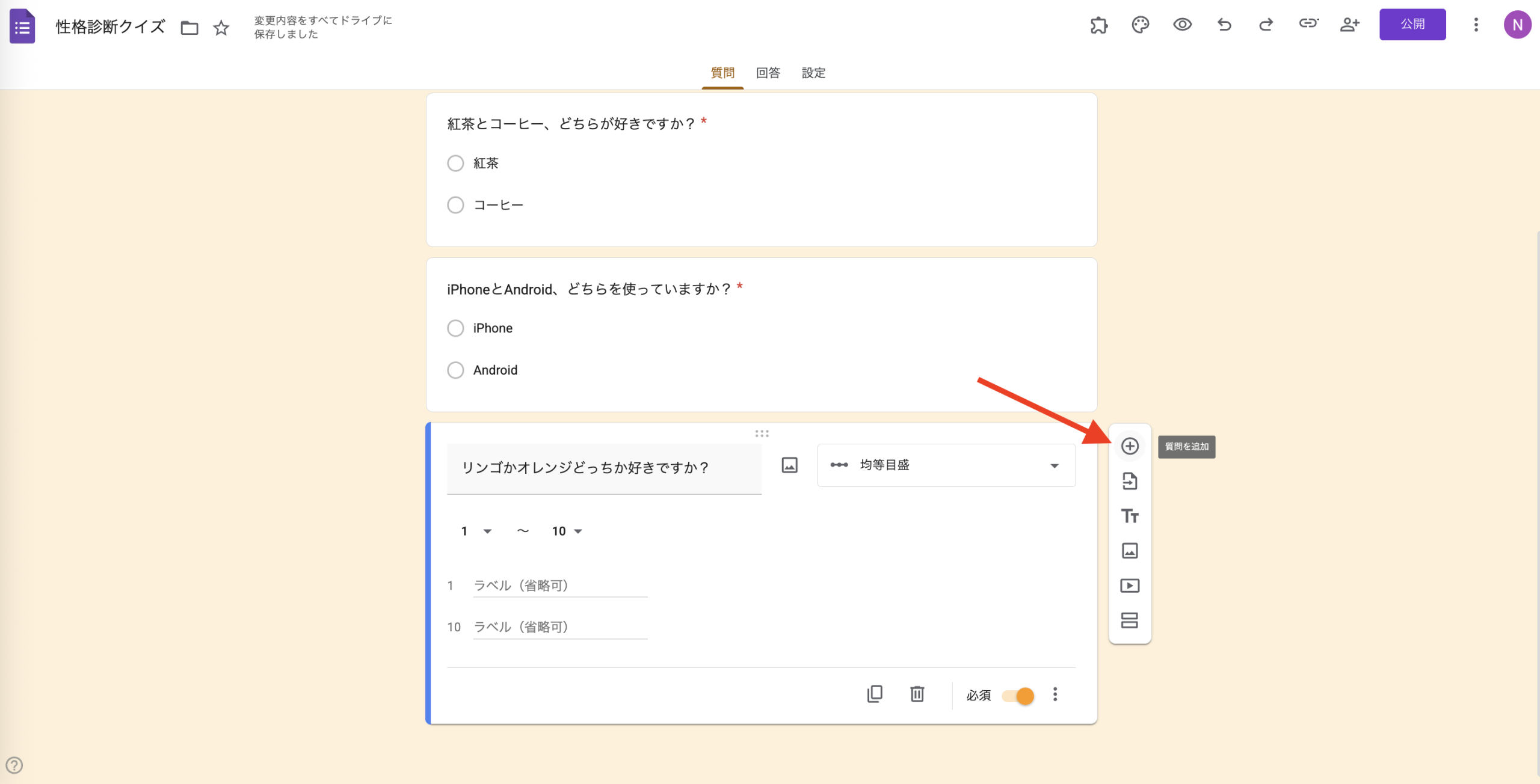Select the import questions icon
Screen dimensions: 1540x784
pos(1130,481)
